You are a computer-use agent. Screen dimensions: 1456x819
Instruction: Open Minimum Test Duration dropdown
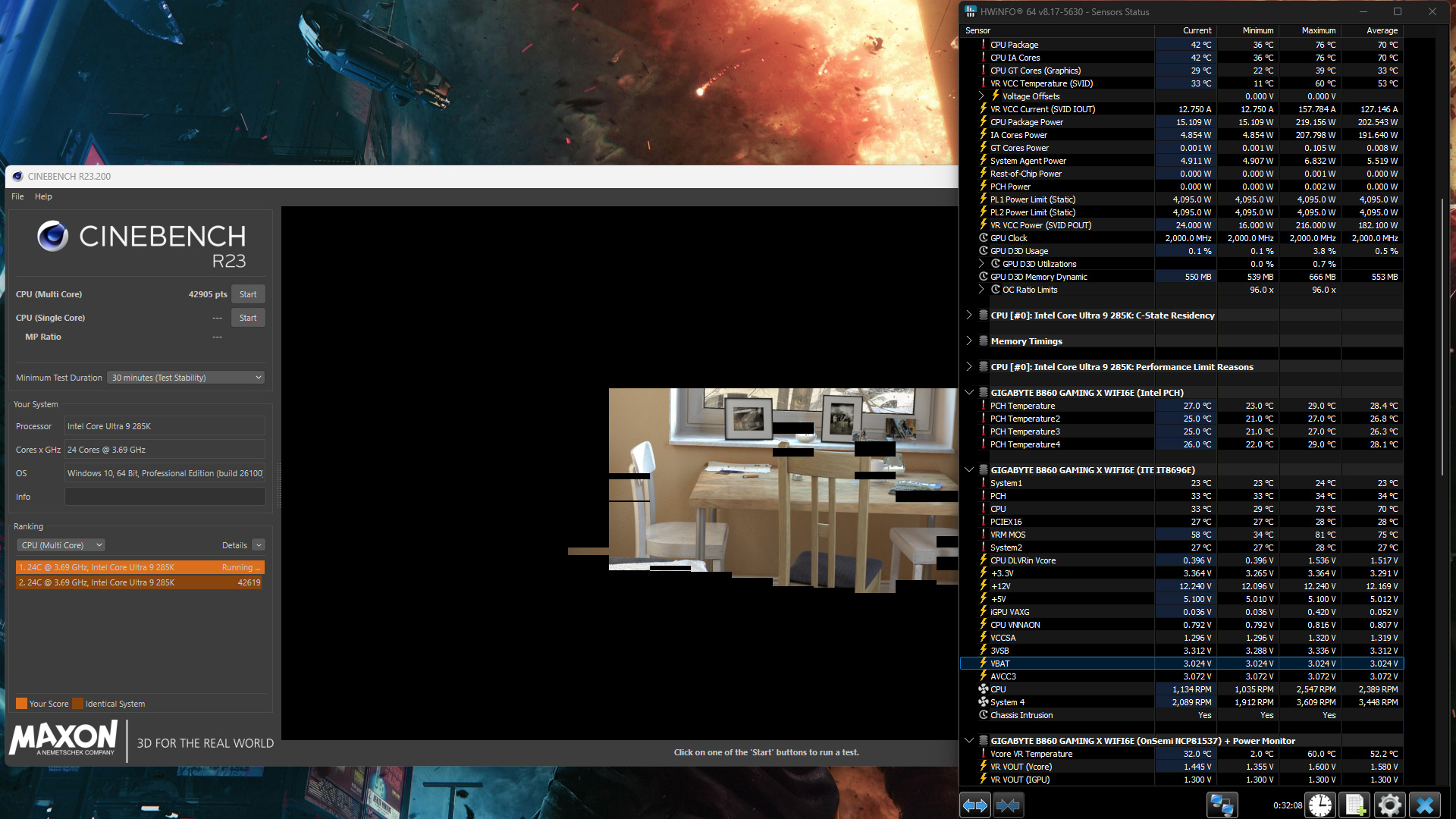point(186,378)
